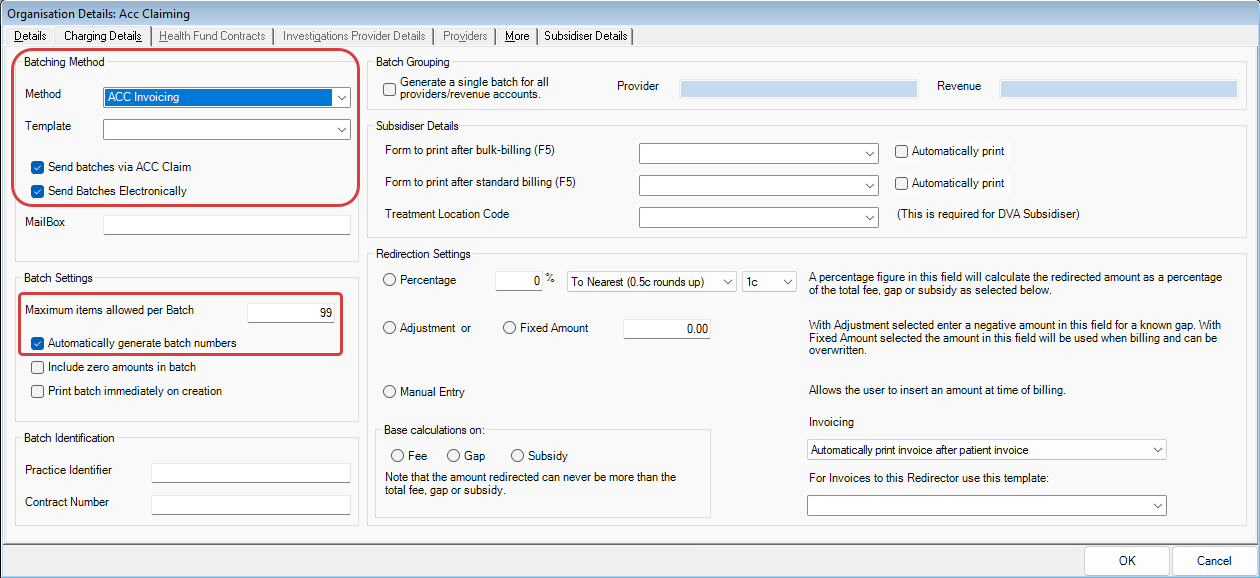Open the Health Fund Contracts tab
Image resolution: width=1260 pixels, height=578 pixels.
pyautogui.click(x=212, y=36)
